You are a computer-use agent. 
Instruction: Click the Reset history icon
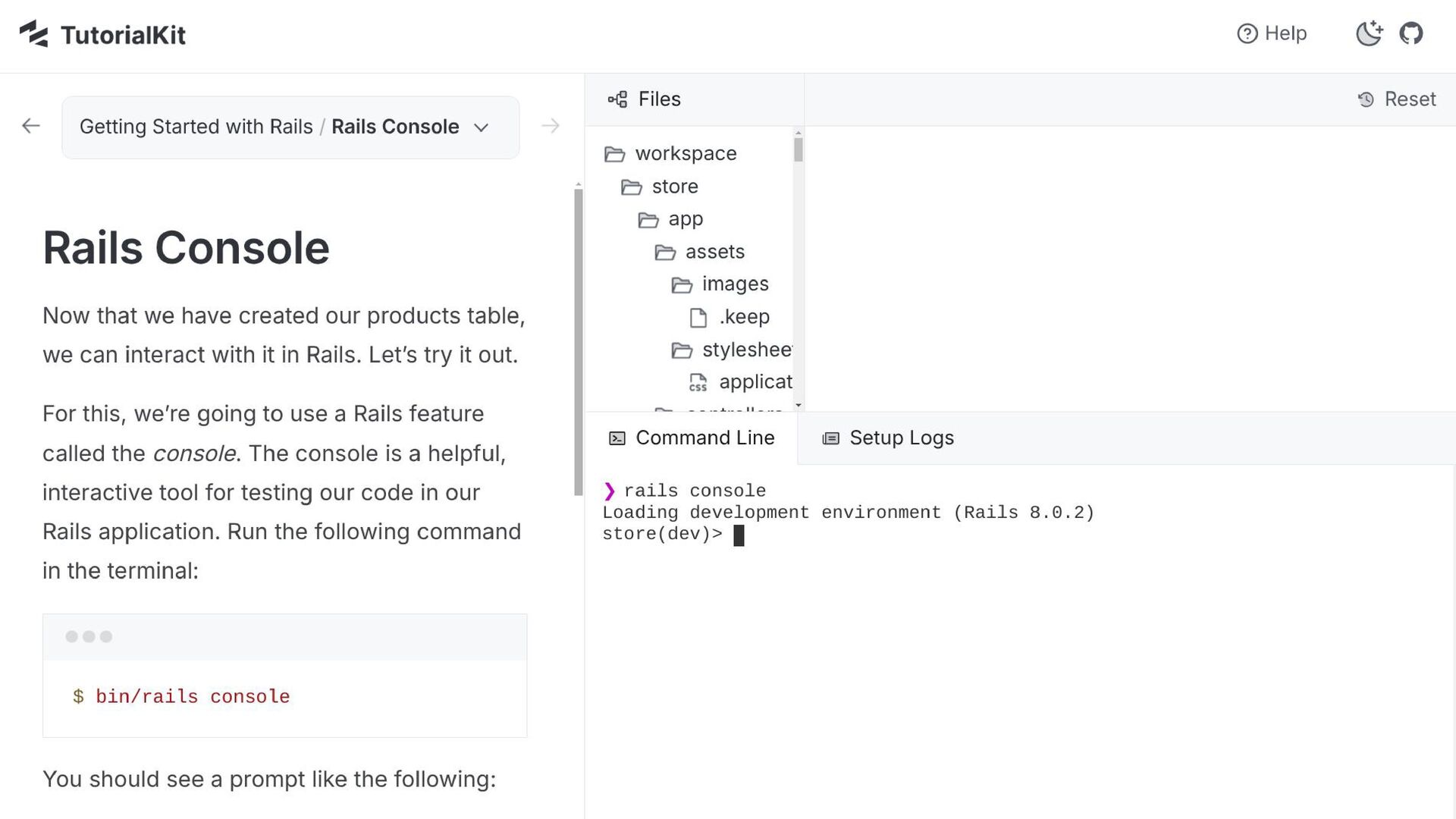(1366, 99)
